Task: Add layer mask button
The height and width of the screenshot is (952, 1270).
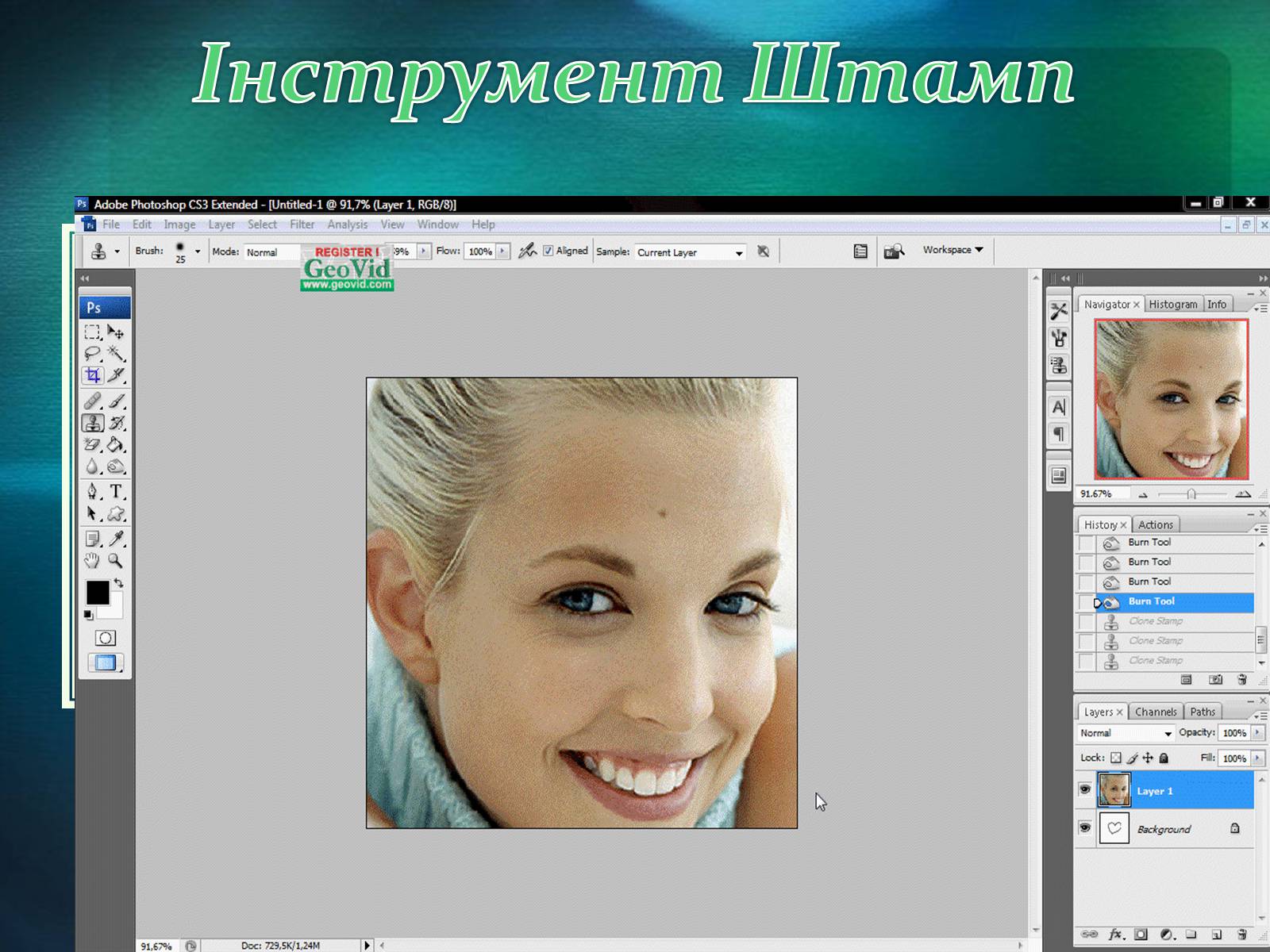Action: [x=1141, y=935]
